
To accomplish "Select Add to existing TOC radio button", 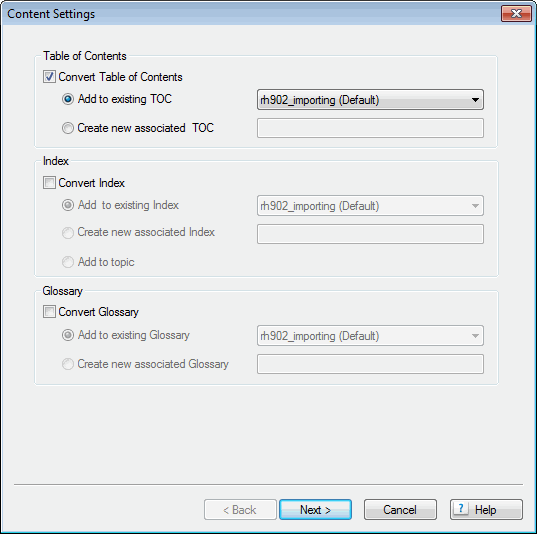I will pos(68,99).
